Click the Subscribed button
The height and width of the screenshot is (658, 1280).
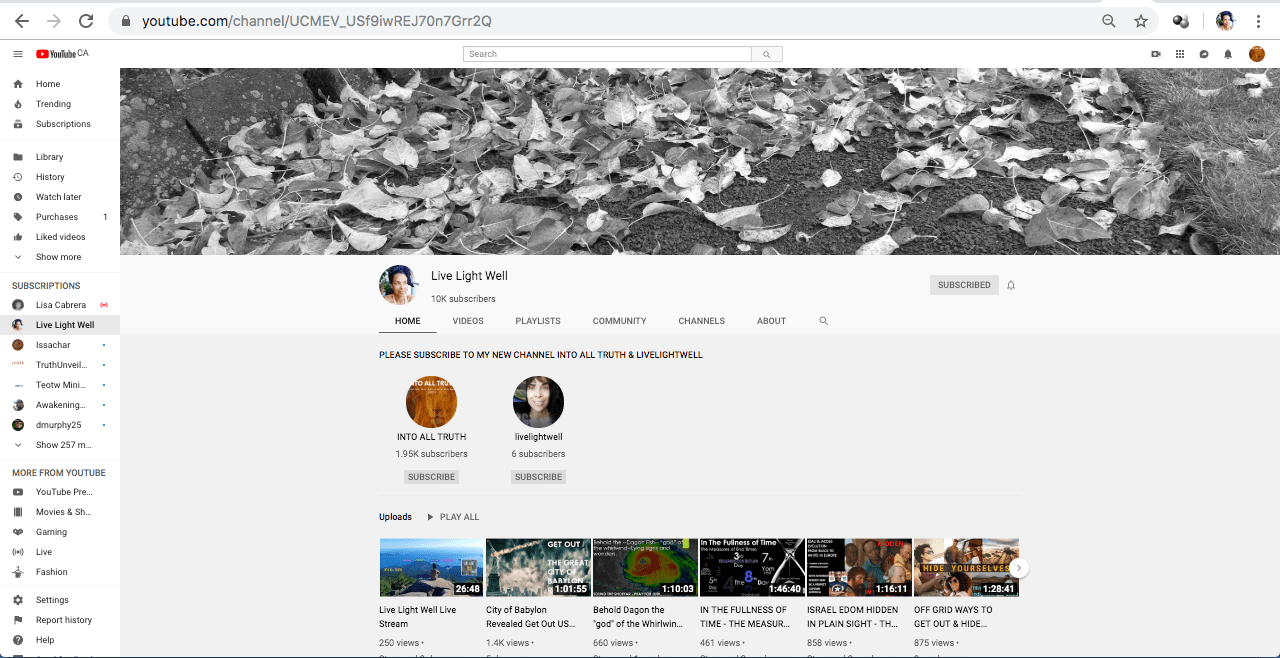tap(964, 285)
